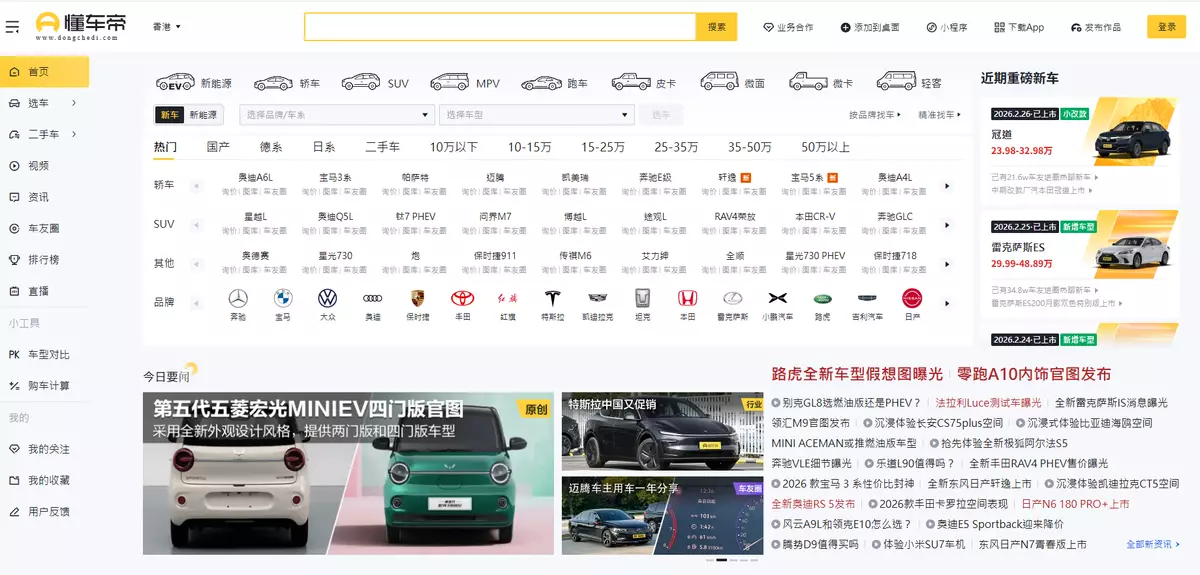This screenshot has height=575, width=1200.
Task: Click the top search input field
Action: [x=500, y=27]
